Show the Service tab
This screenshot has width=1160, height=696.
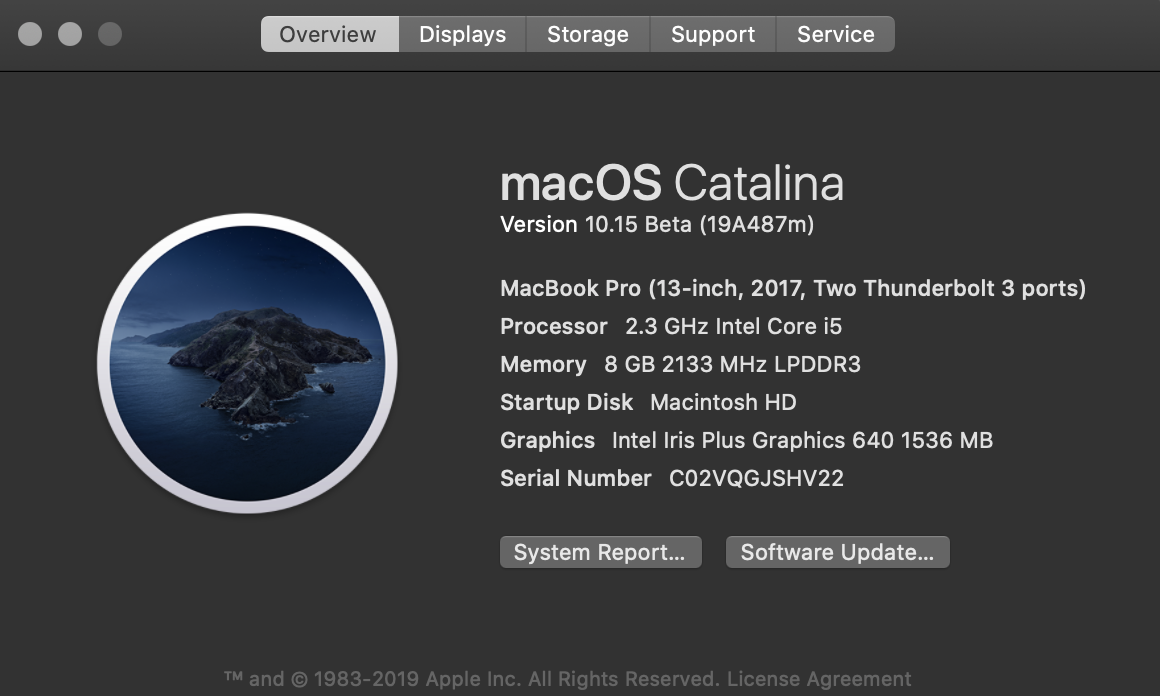pyautogui.click(x=835, y=34)
